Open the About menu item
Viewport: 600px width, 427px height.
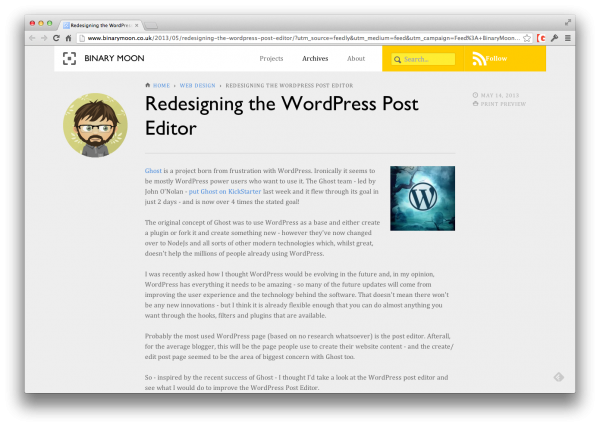click(356, 59)
